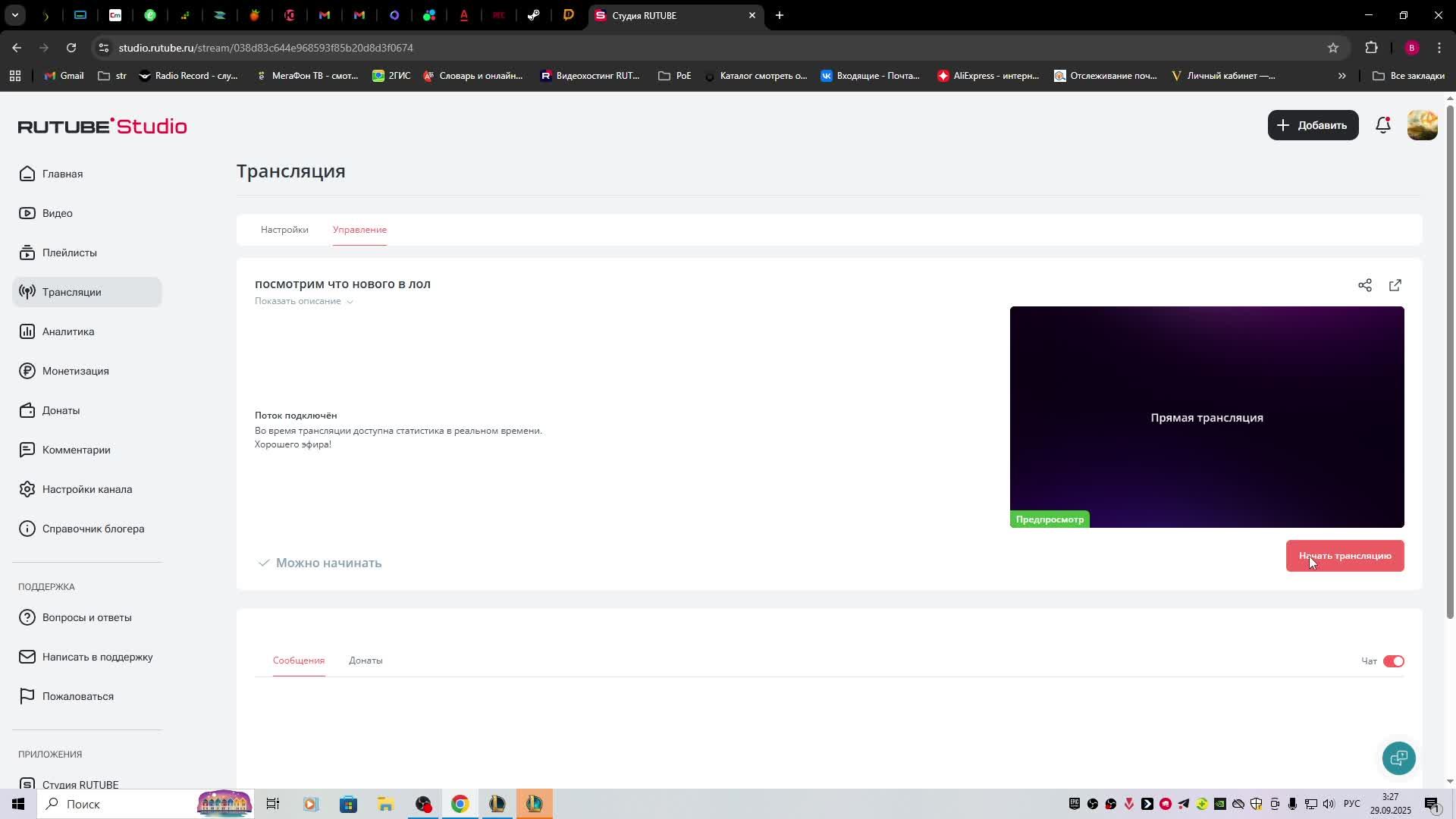This screenshot has height=819, width=1456.
Task: Open Монетизация in the sidebar
Action: (75, 371)
